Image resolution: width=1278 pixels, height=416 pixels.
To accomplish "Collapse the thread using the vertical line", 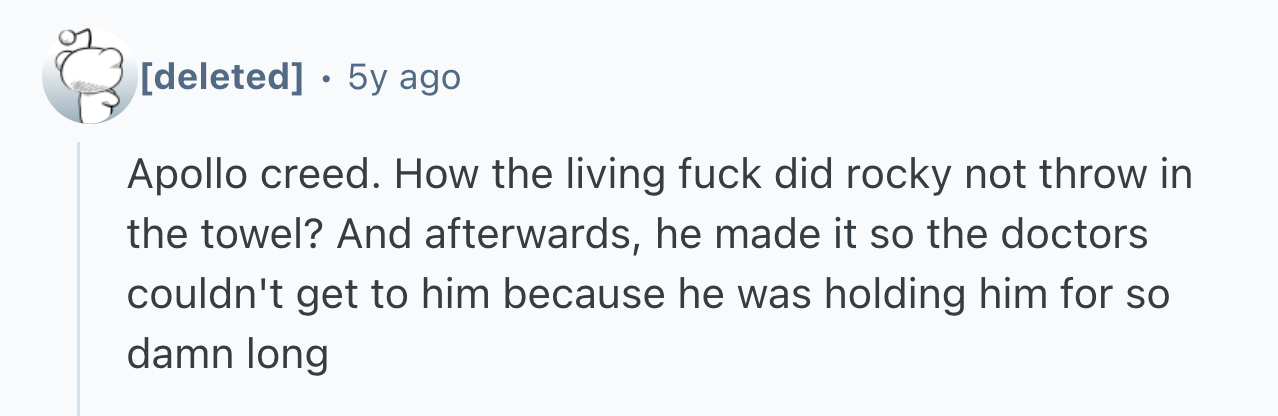I will [x=79, y=280].
